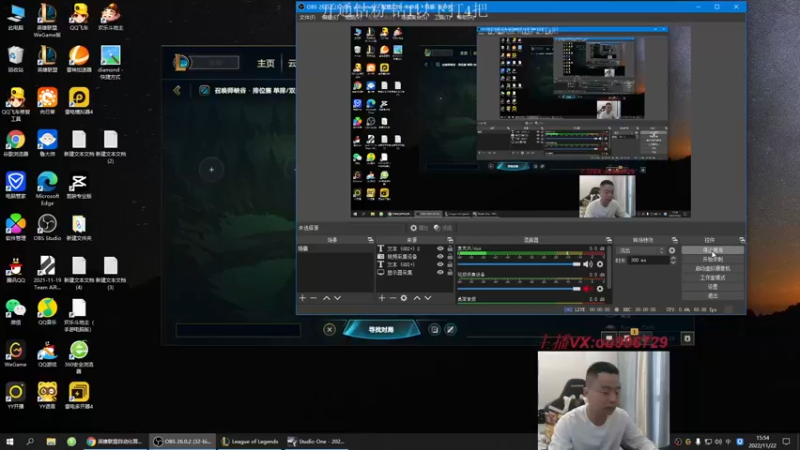The image size is (800, 450).
Task: Open QQ音乐 desktop shortcut
Action: (x=47, y=312)
